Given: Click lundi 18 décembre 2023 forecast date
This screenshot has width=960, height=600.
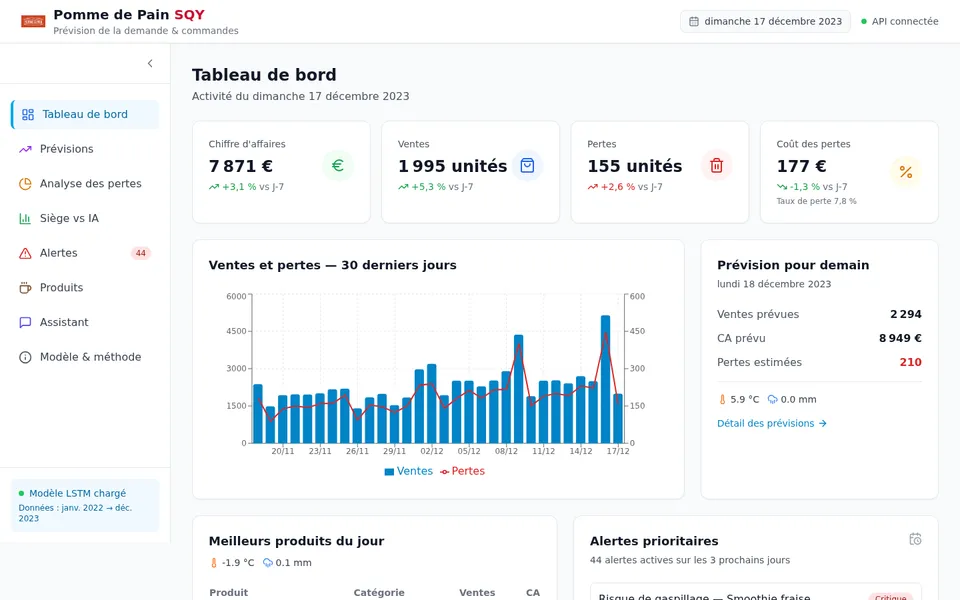Looking at the screenshot, I should pos(774,284).
